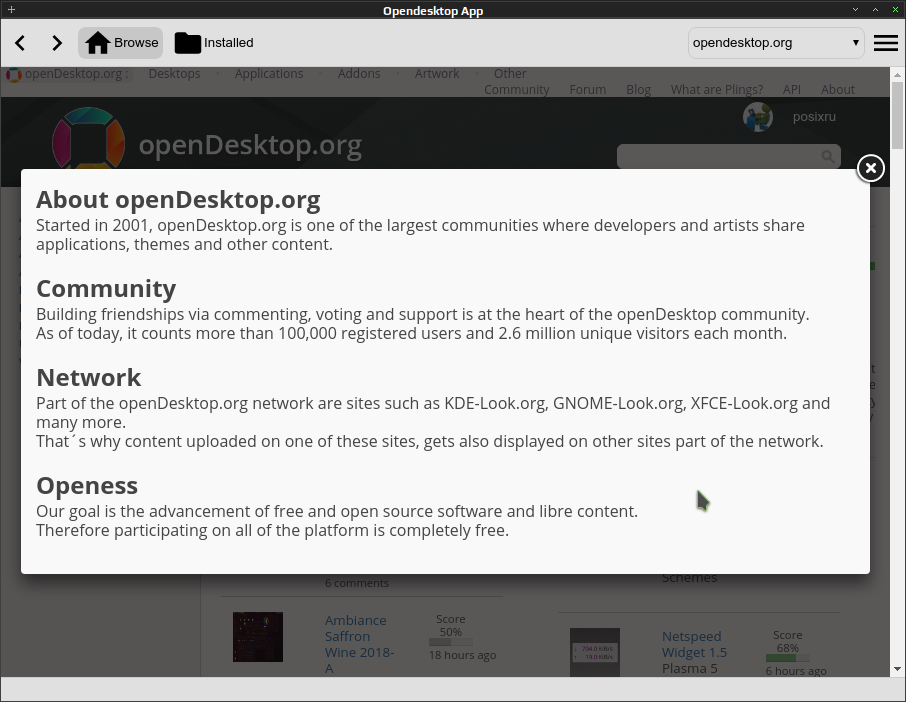906x702 pixels.
Task: Visit the Forum link
Action: click(588, 90)
